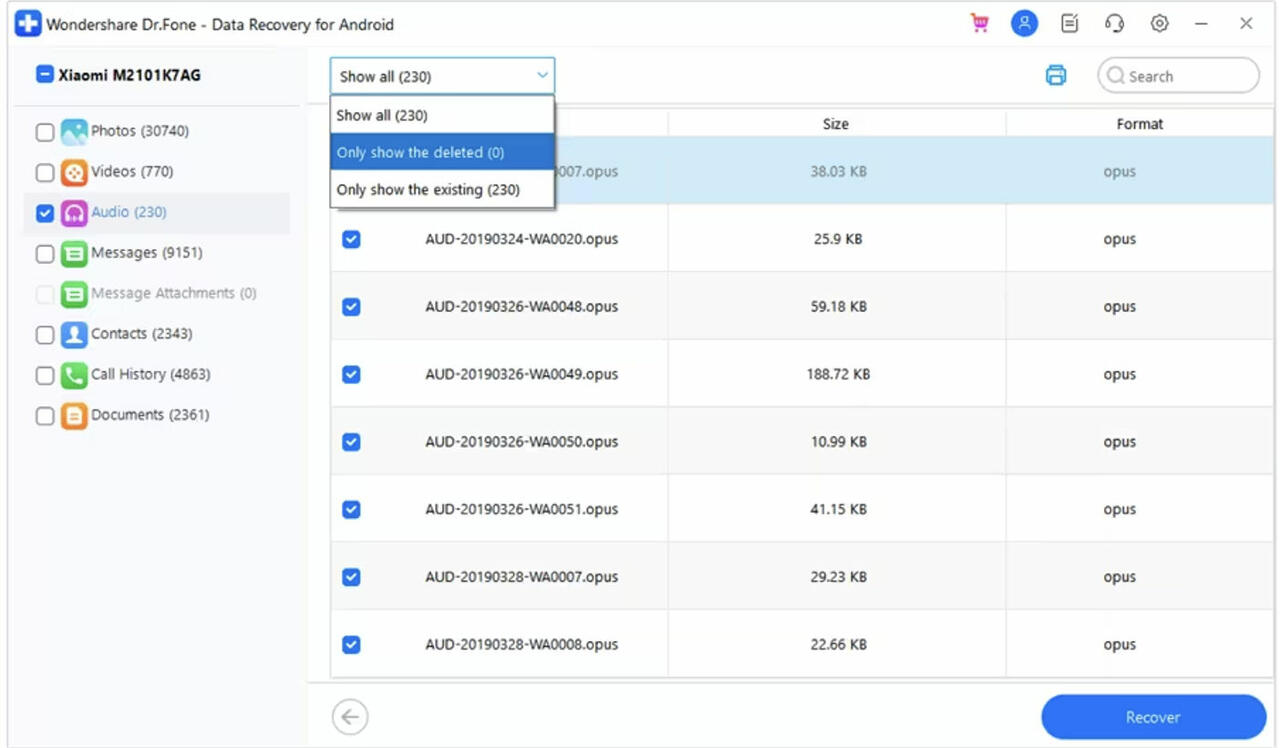
Task: Click the back arrow circle button
Action: [350, 717]
